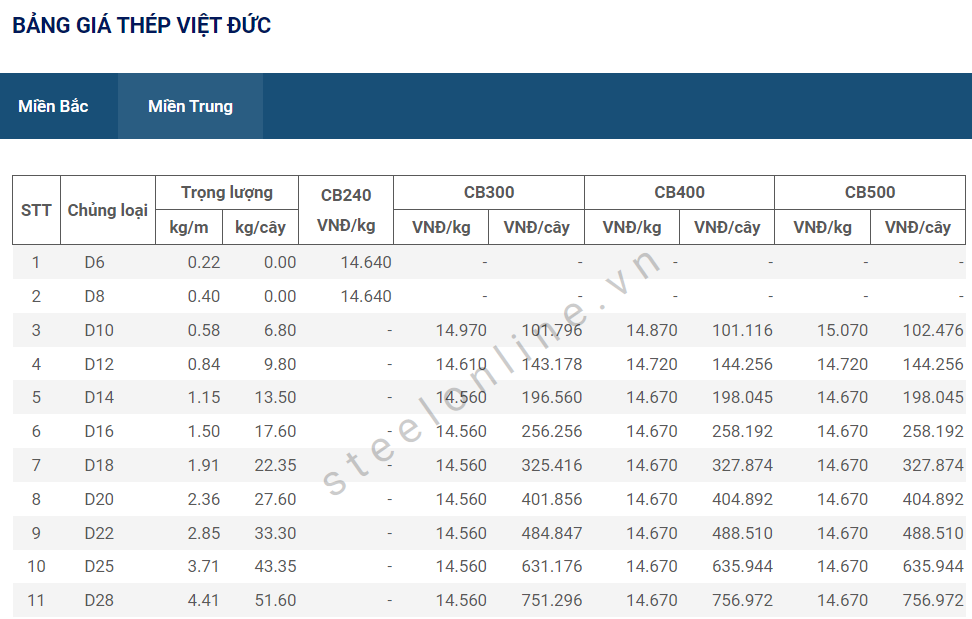The width and height of the screenshot is (972, 619).
Task: Click the BẢNG GIÁ THÉP VIỆT ĐỨC heading
Action: [141, 25]
